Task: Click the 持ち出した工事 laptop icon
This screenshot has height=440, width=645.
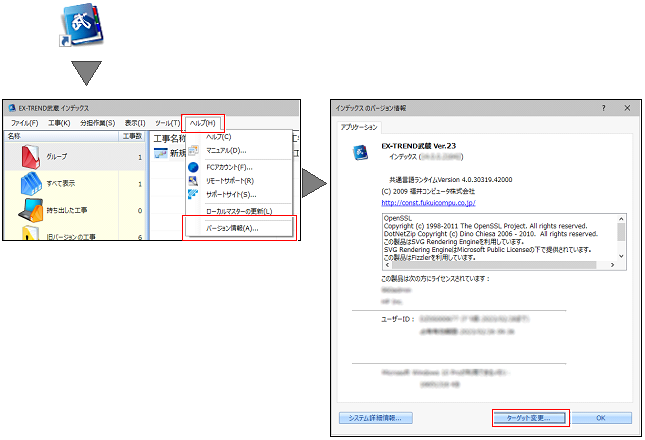Action: [x=31, y=210]
